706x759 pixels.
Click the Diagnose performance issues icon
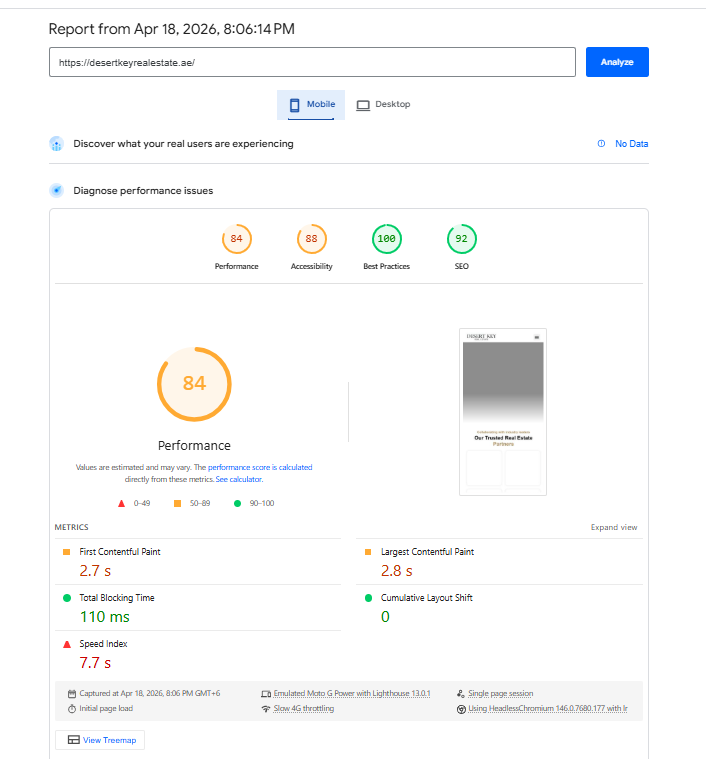click(57, 190)
